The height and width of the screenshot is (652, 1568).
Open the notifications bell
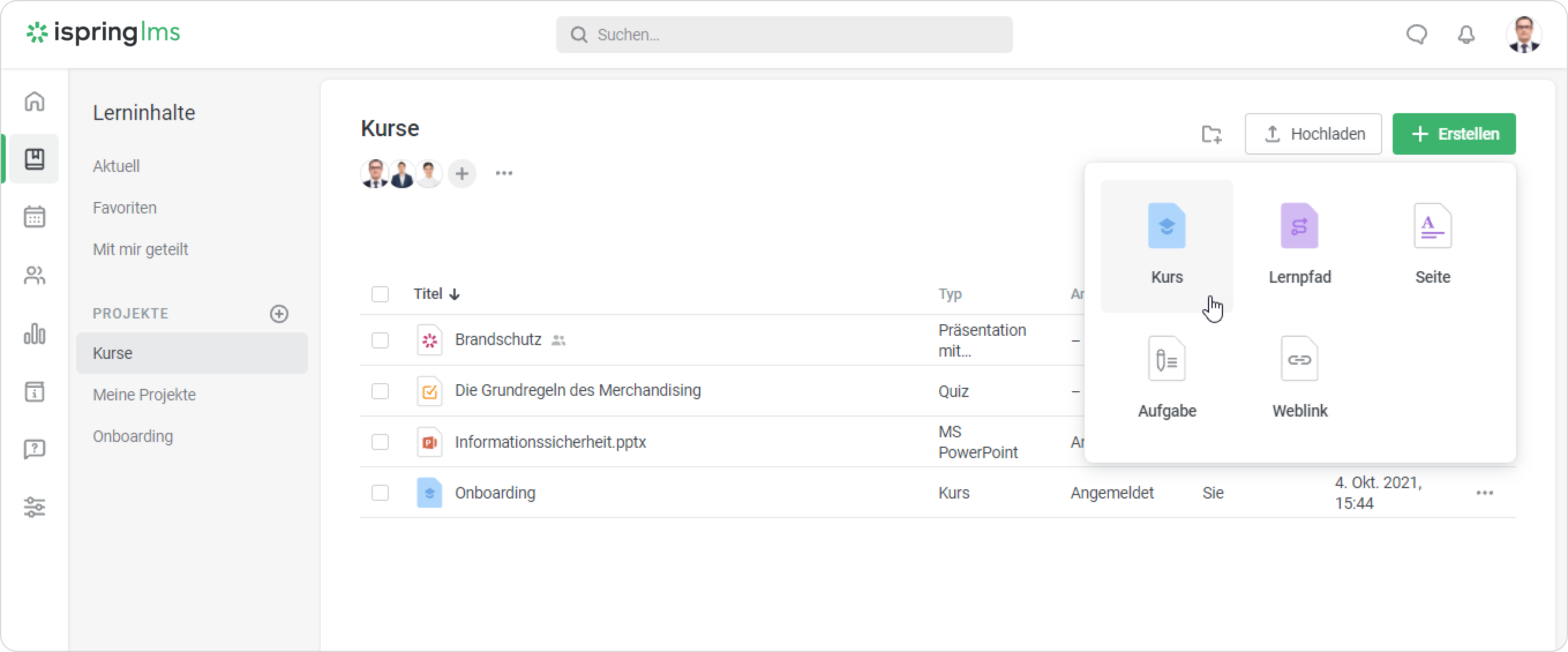[1466, 35]
